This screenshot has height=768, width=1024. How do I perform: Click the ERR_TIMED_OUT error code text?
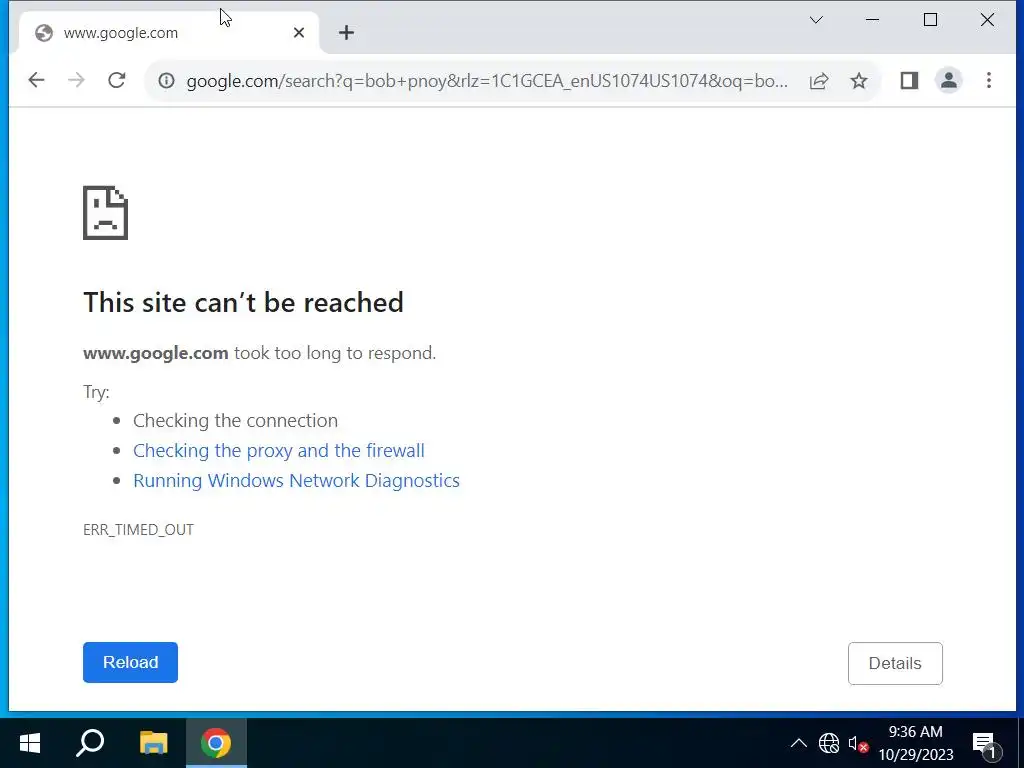[138, 530]
